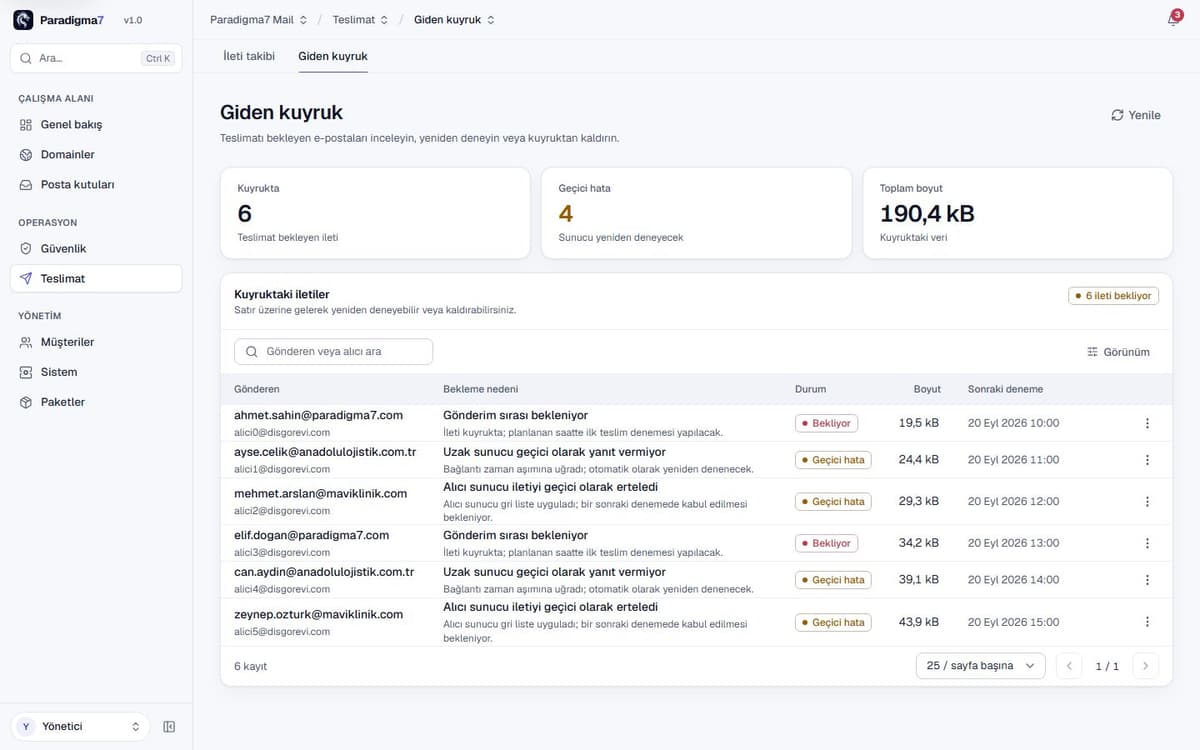Open Güvenlik in sidebar

point(96,249)
